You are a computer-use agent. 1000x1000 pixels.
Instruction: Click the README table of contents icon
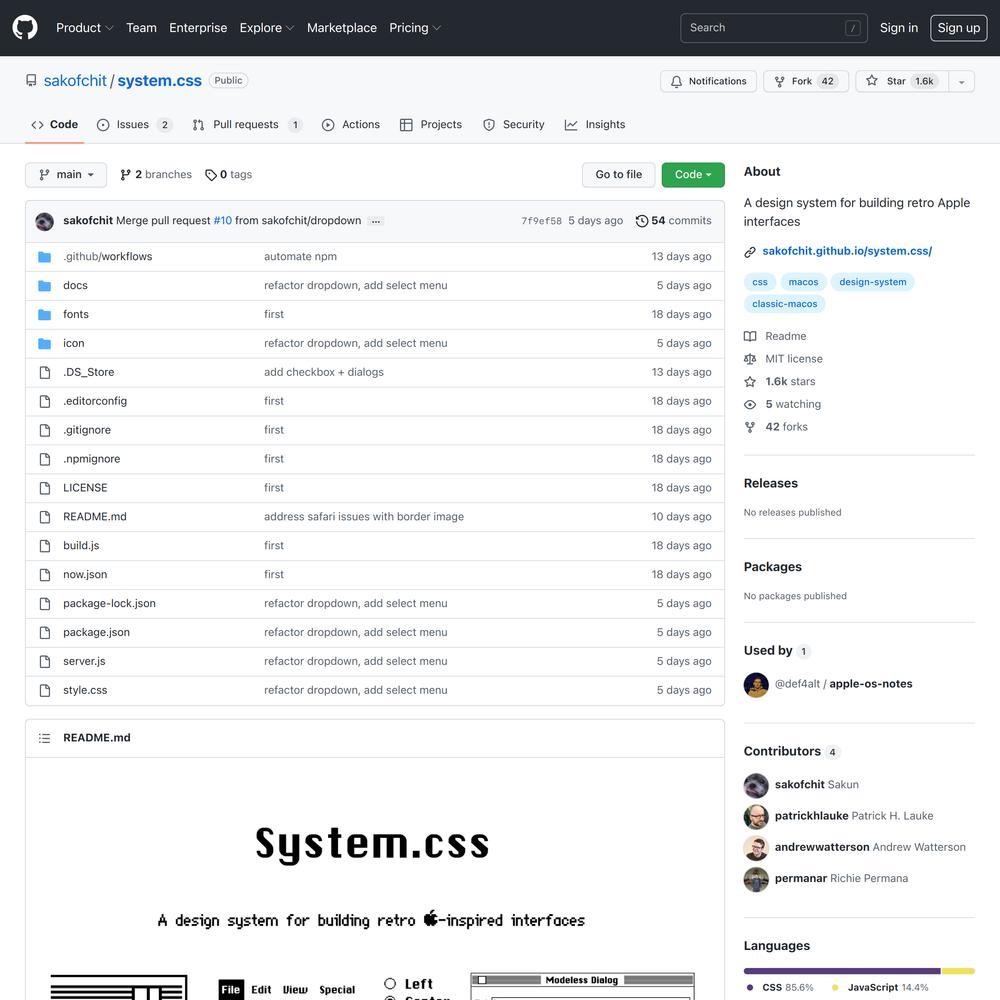pos(45,739)
